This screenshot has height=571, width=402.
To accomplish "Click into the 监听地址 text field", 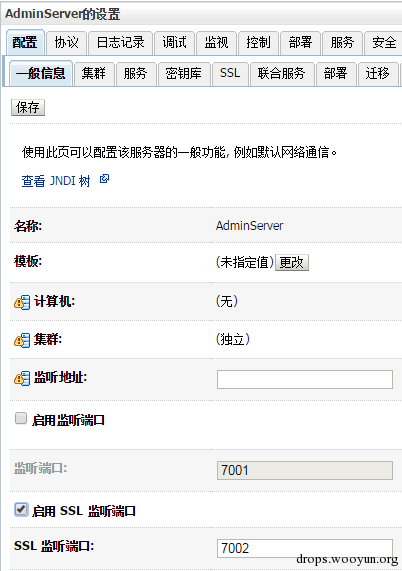I will (305, 379).
